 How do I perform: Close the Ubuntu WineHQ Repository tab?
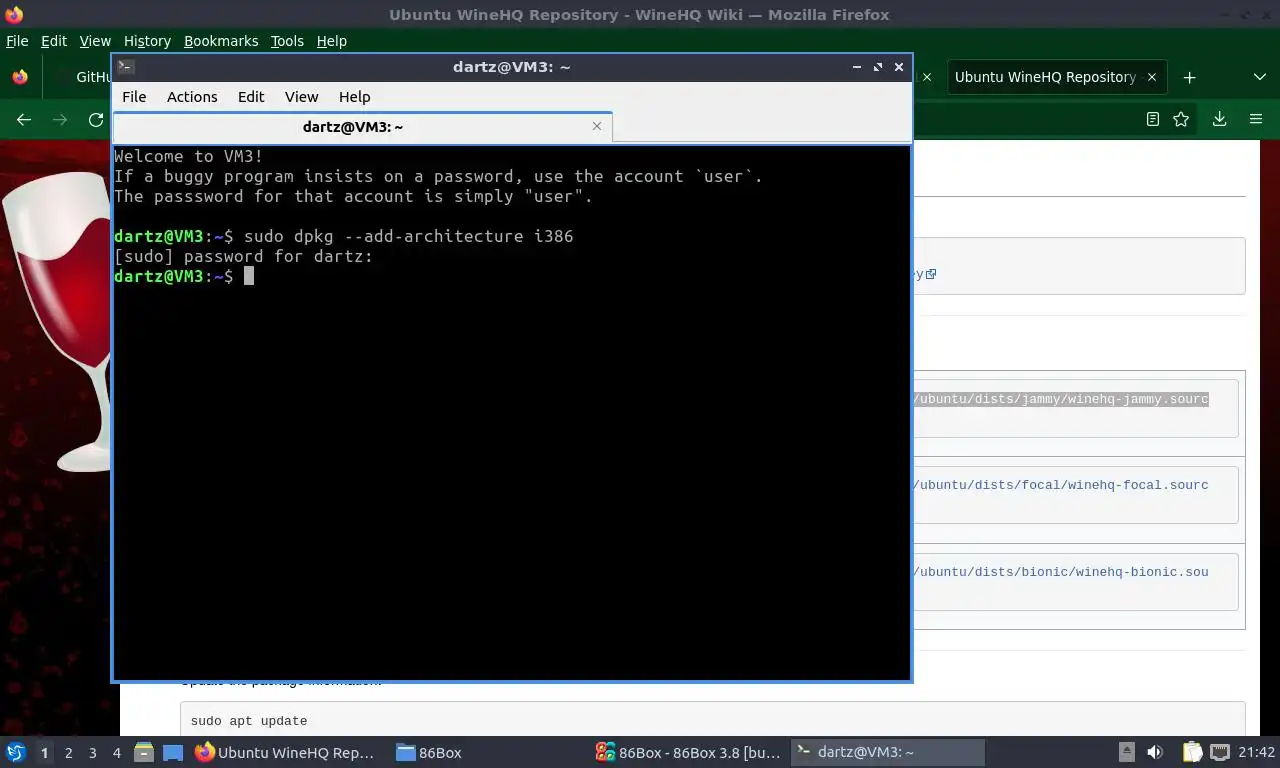(x=1152, y=77)
